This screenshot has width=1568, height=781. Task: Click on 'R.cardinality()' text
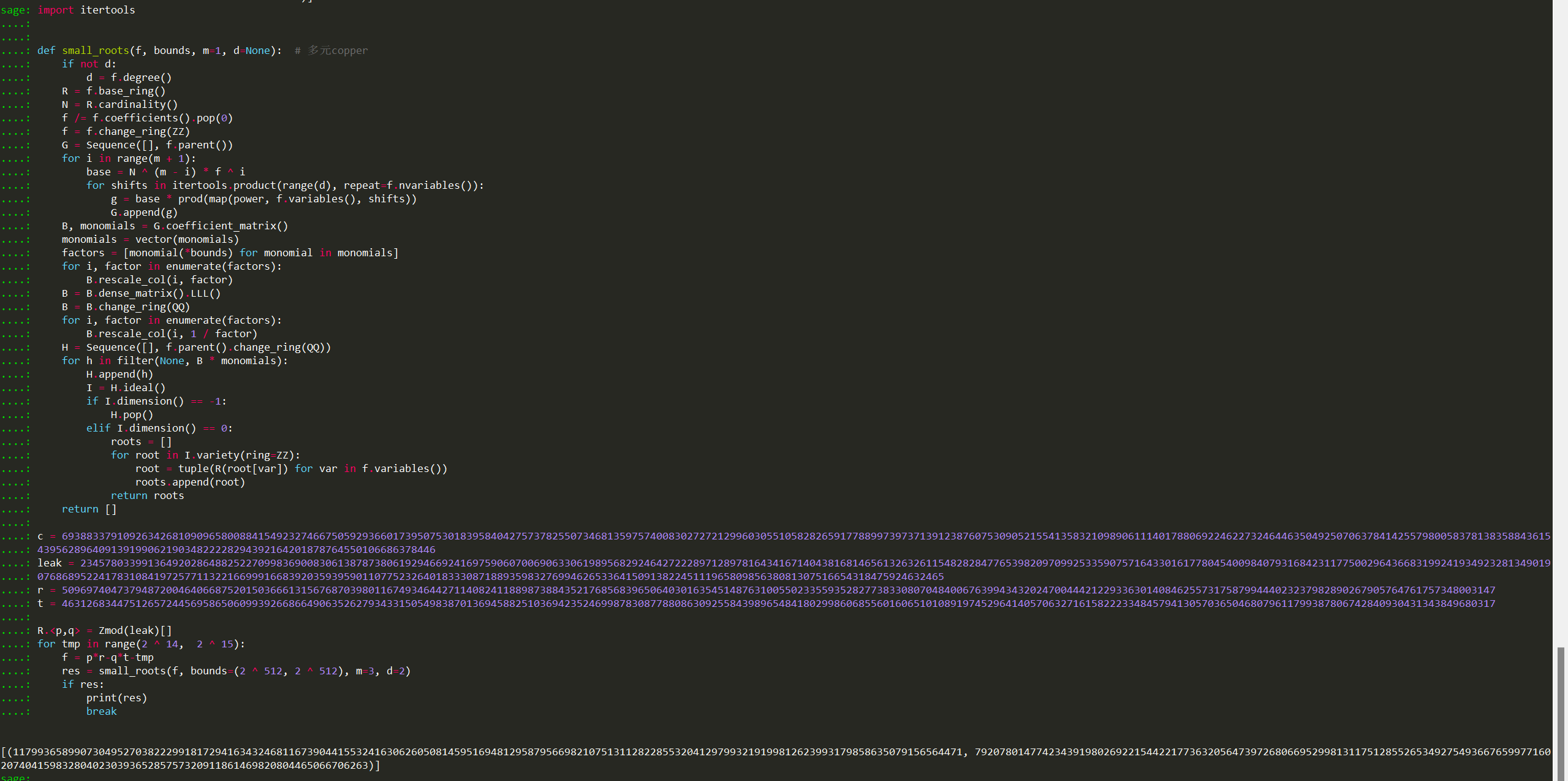[132, 104]
